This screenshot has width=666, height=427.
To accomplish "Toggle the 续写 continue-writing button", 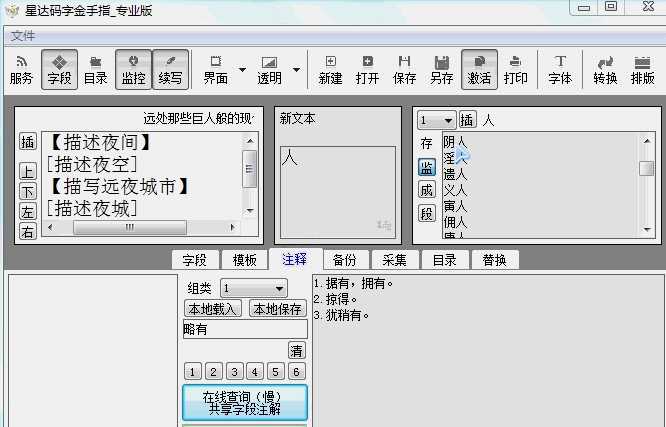I will click(x=170, y=70).
